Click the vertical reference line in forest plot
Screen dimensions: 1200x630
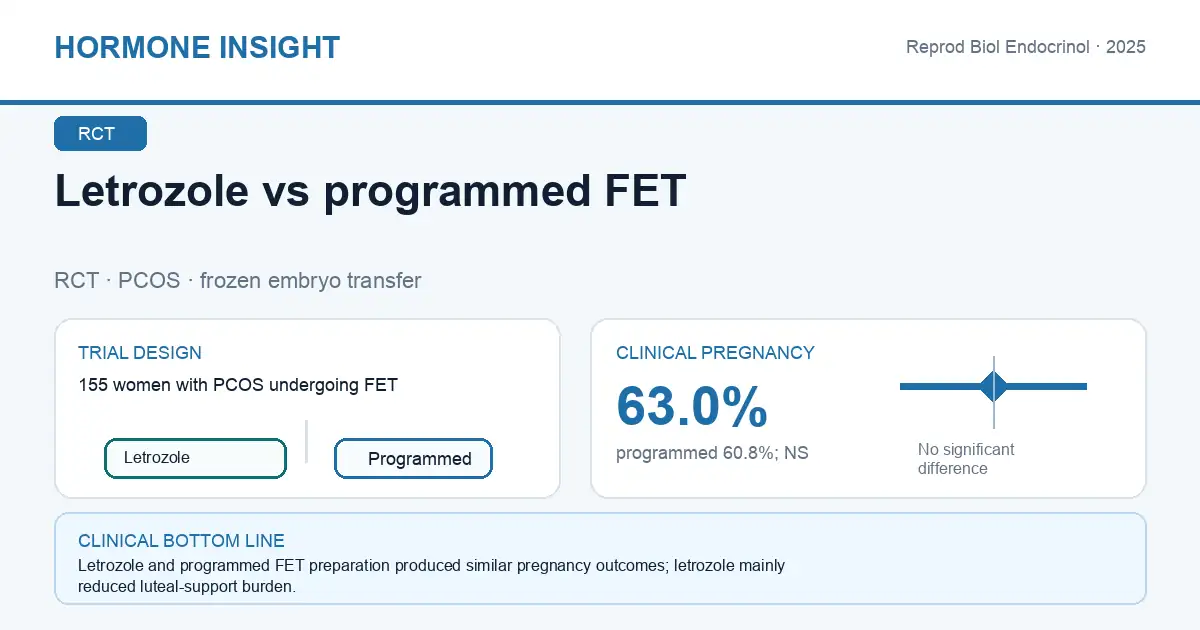(x=994, y=392)
